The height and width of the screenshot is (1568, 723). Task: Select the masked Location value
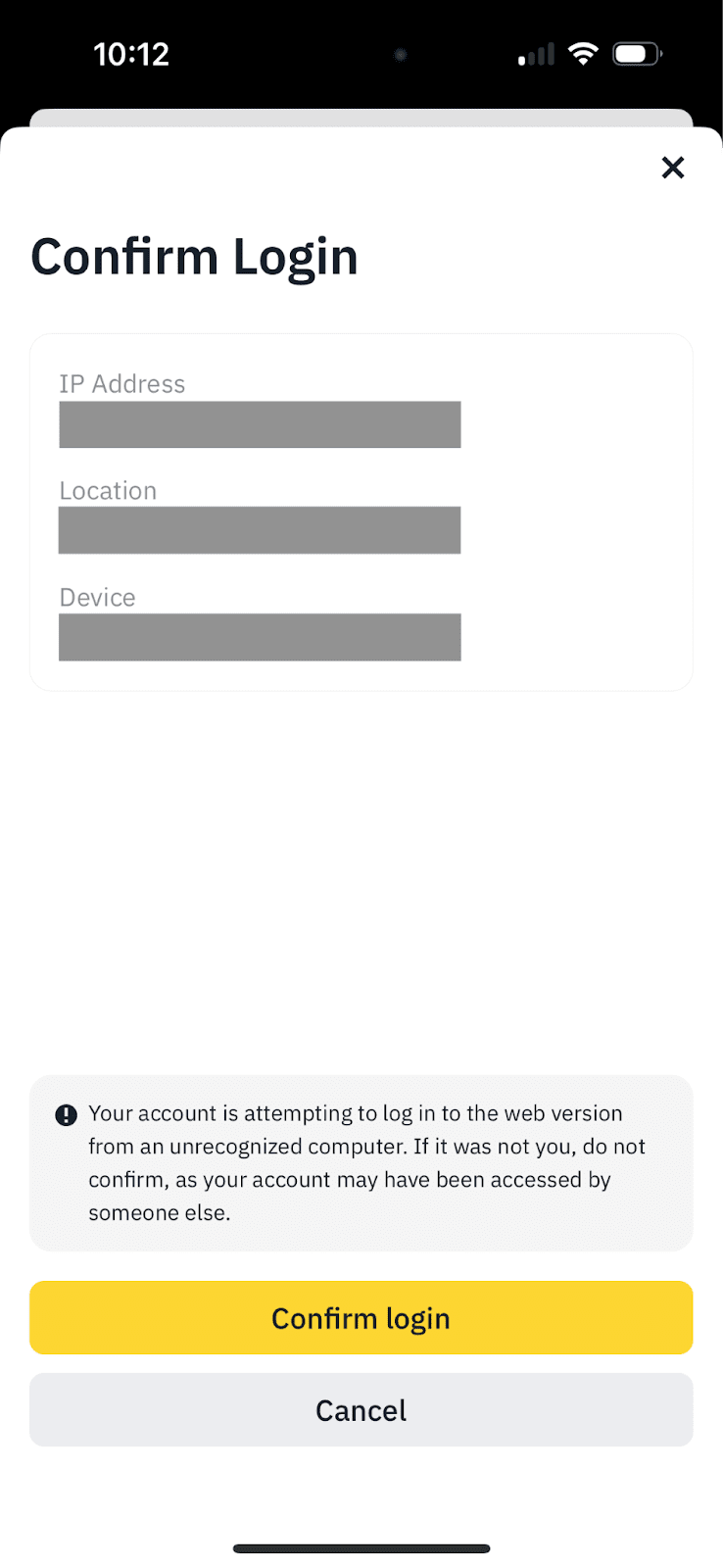[x=259, y=530]
